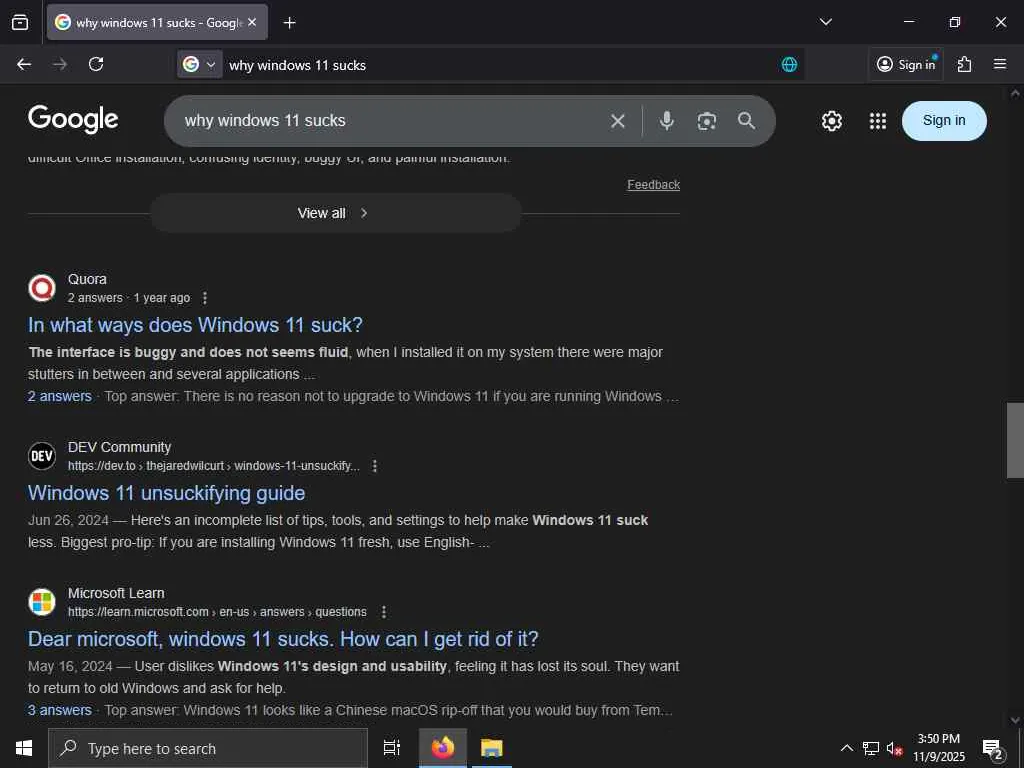Open the Google apps grid
1024x768 pixels.
point(878,121)
